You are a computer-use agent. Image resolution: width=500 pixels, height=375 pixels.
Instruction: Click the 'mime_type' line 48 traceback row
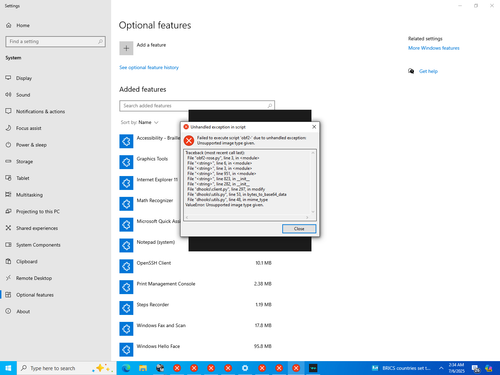(x=227, y=200)
